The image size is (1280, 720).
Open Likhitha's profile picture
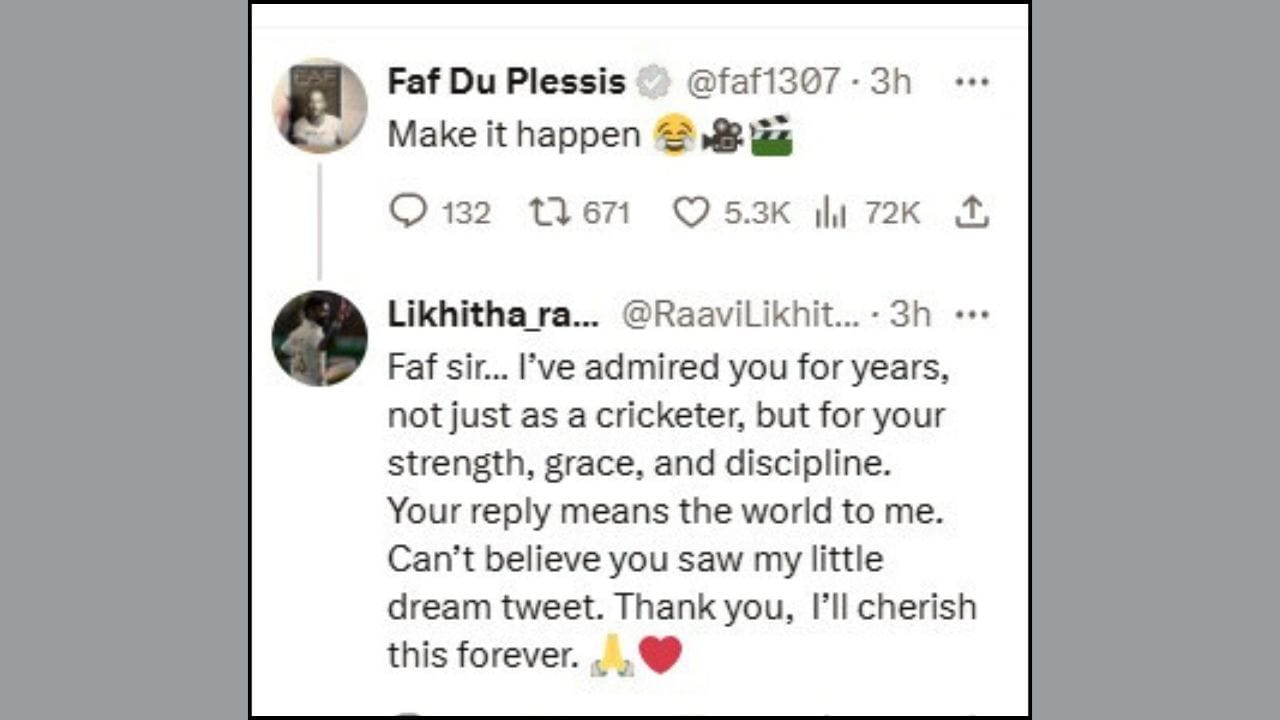coord(320,338)
